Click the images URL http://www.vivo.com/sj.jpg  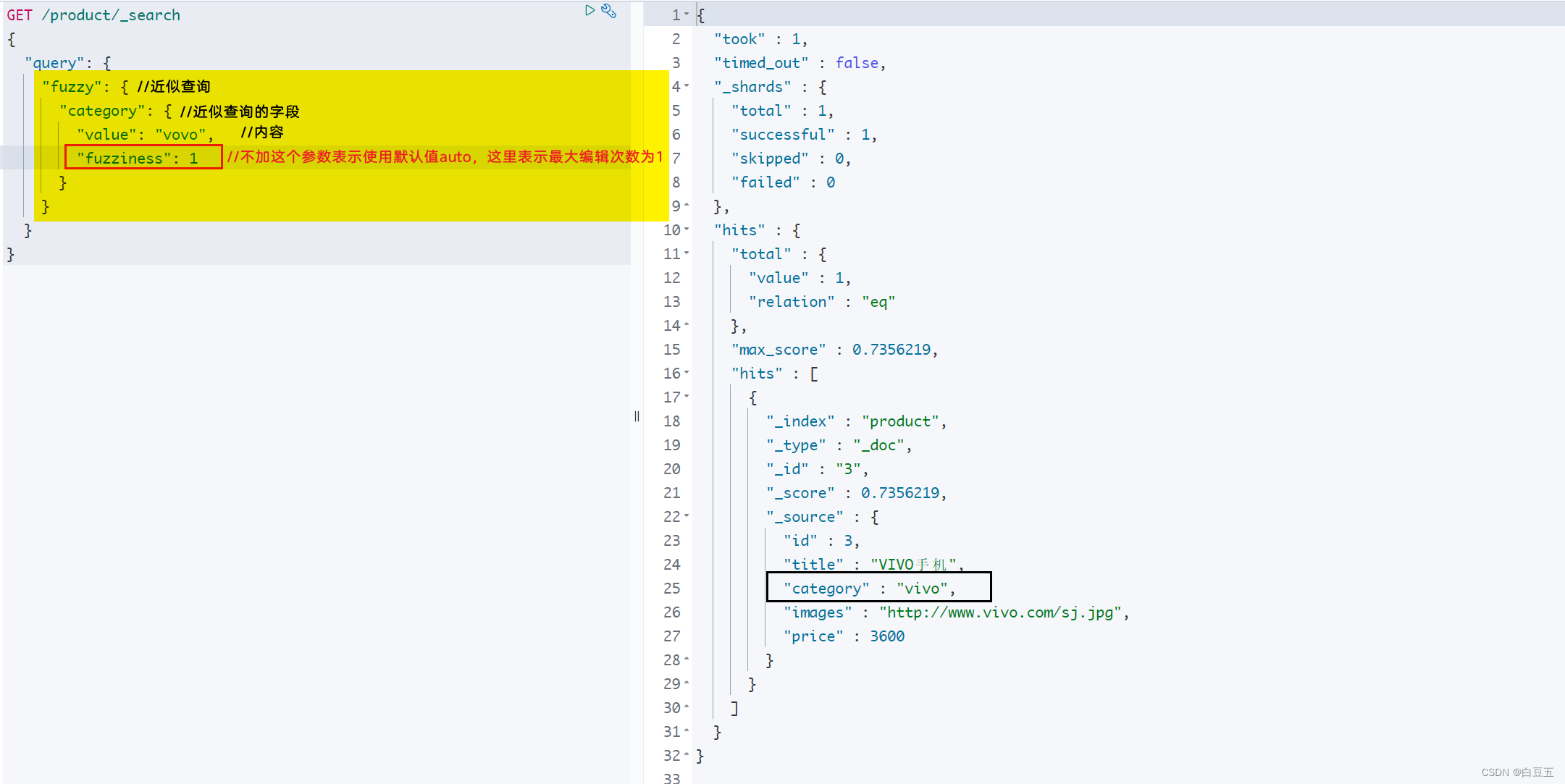[x=1000, y=612]
